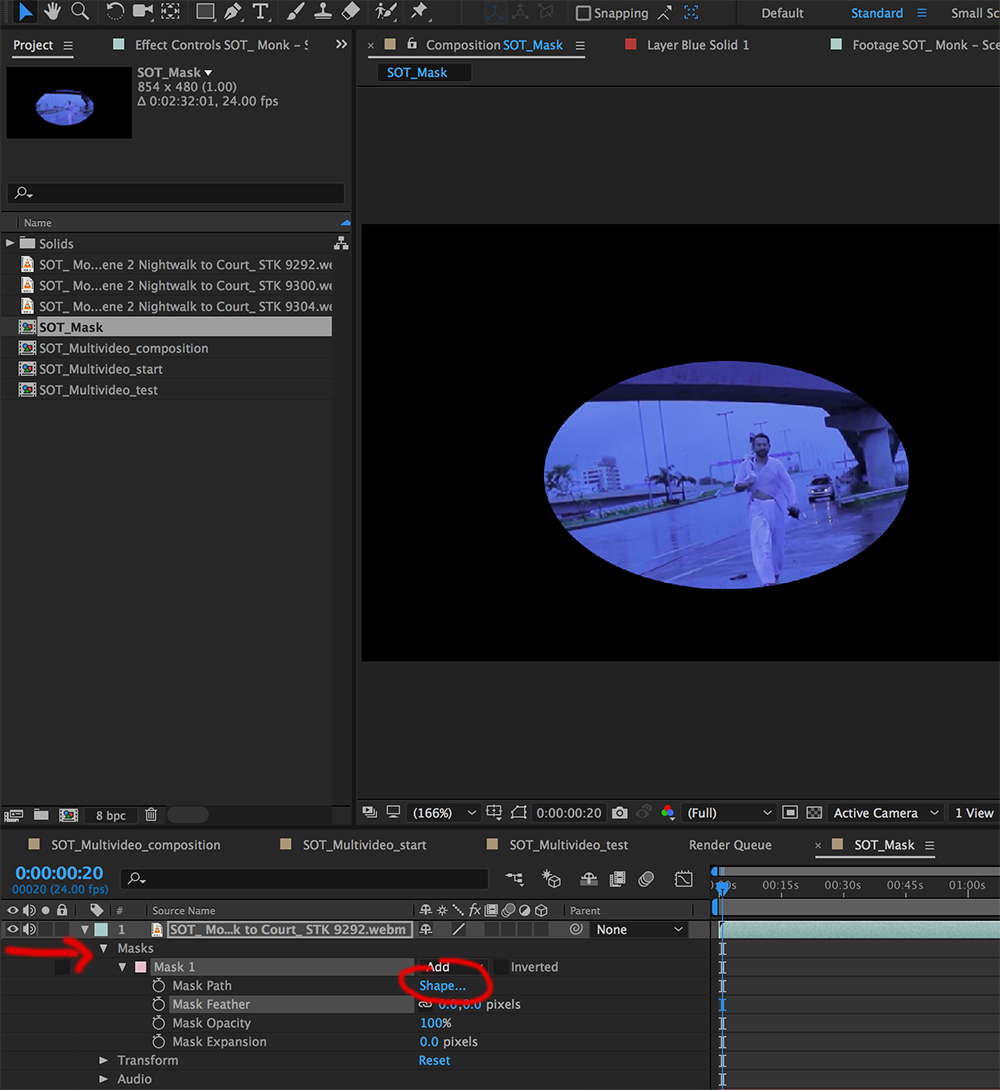The width and height of the screenshot is (1000, 1090).
Task: Expand the Transform property group
Action: 103,1060
